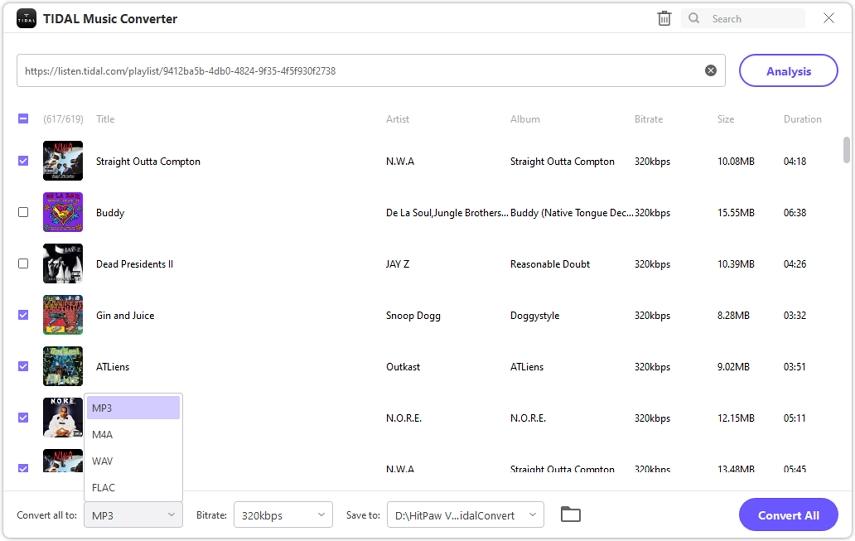This screenshot has width=855, height=541.
Task: Click the Convert All button
Action: (788, 515)
